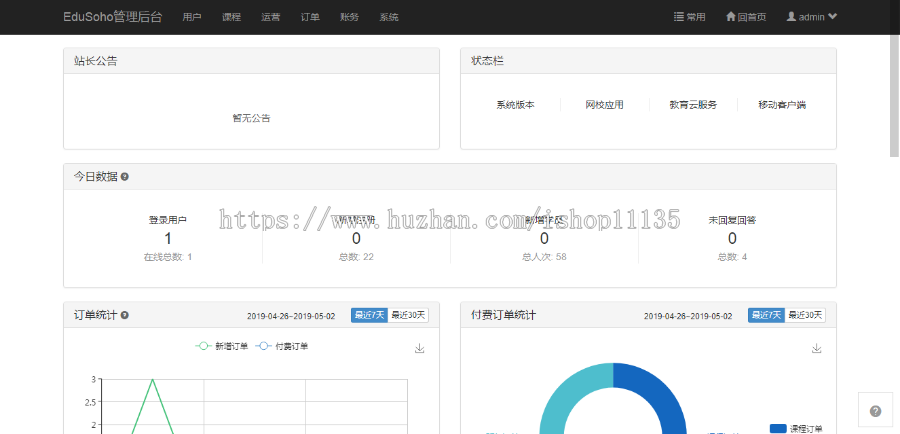
Task: Click the 订单统计 date range 2019-04-26~2019-05-02
Action: pyautogui.click(x=291, y=316)
